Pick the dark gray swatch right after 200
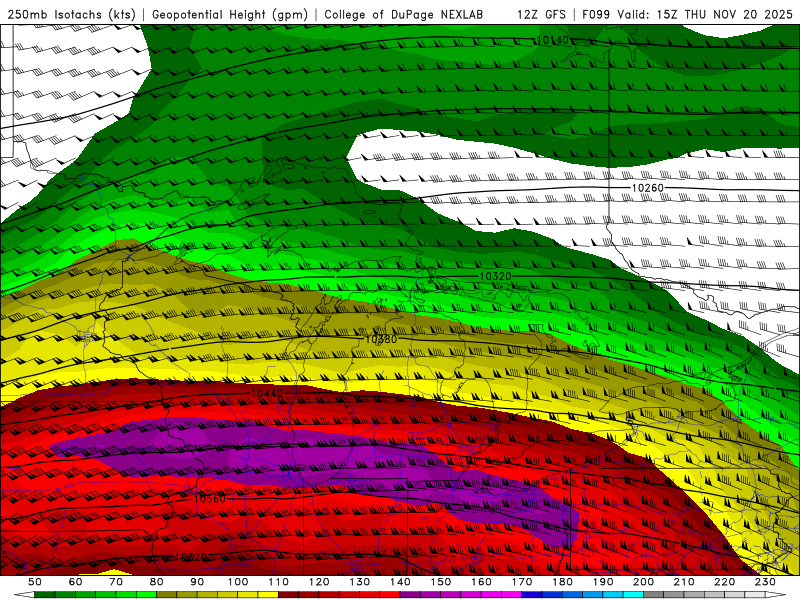This screenshot has width=800, height=600. 654,595
